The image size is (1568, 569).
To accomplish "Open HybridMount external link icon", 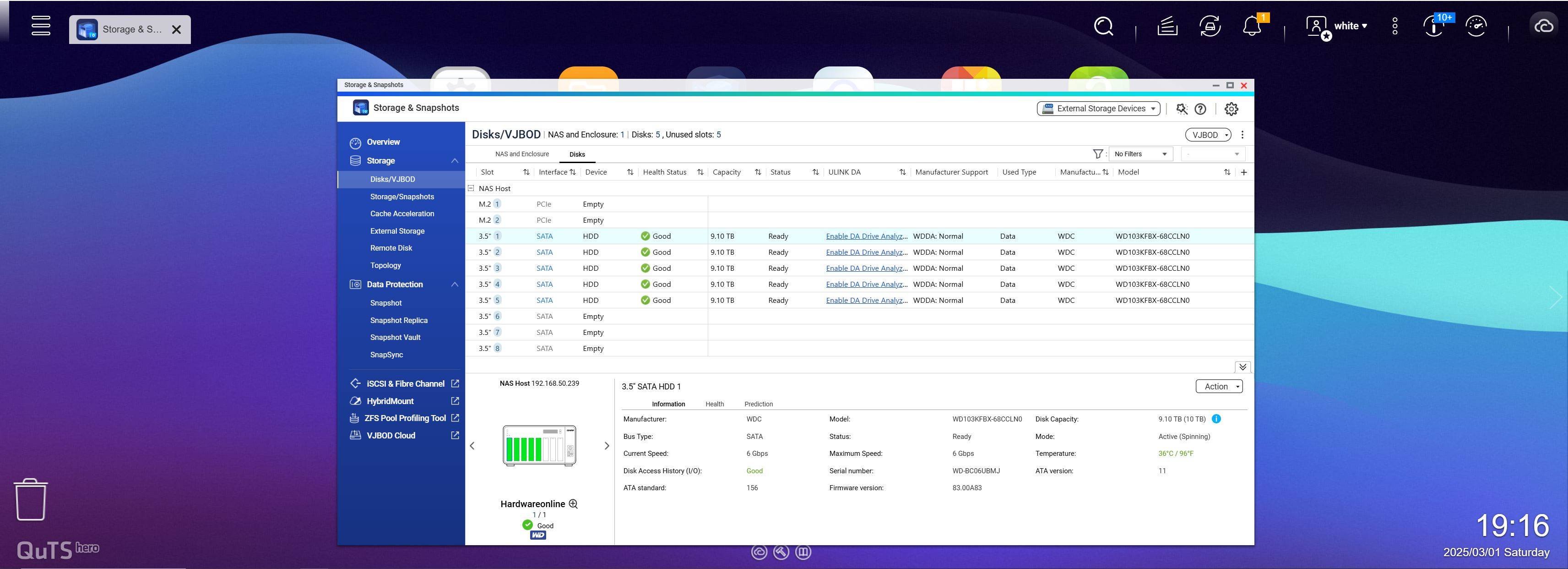I will tap(455, 401).
